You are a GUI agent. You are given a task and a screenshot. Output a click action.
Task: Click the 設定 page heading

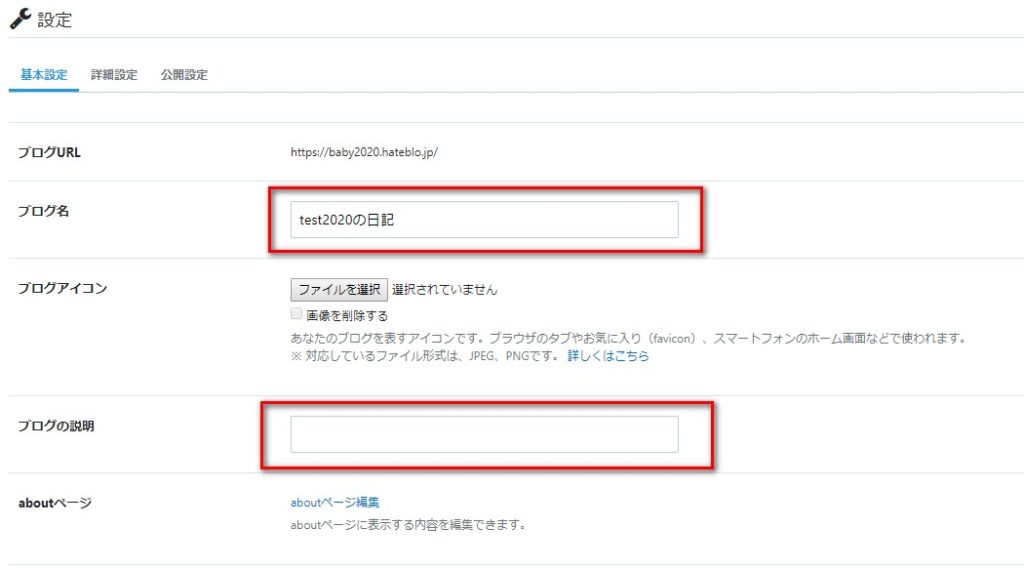tap(54, 20)
